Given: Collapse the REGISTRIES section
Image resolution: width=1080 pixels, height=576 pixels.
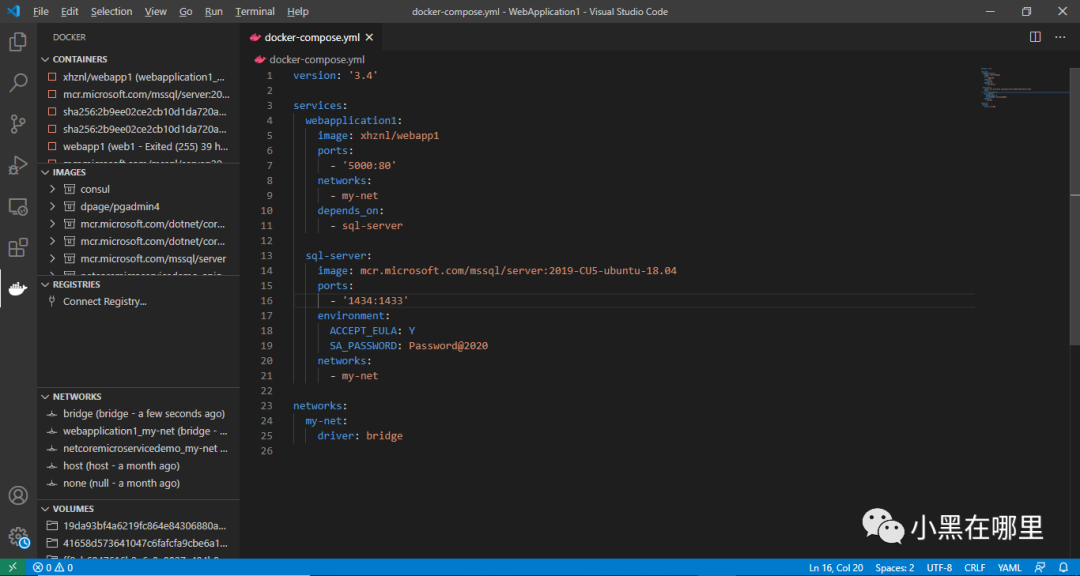Looking at the screenshot, I should tap(45, 284).
